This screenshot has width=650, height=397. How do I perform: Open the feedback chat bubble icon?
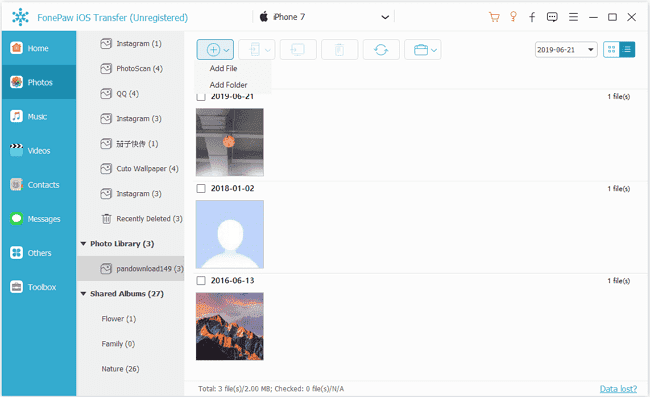tap(552, 17)
